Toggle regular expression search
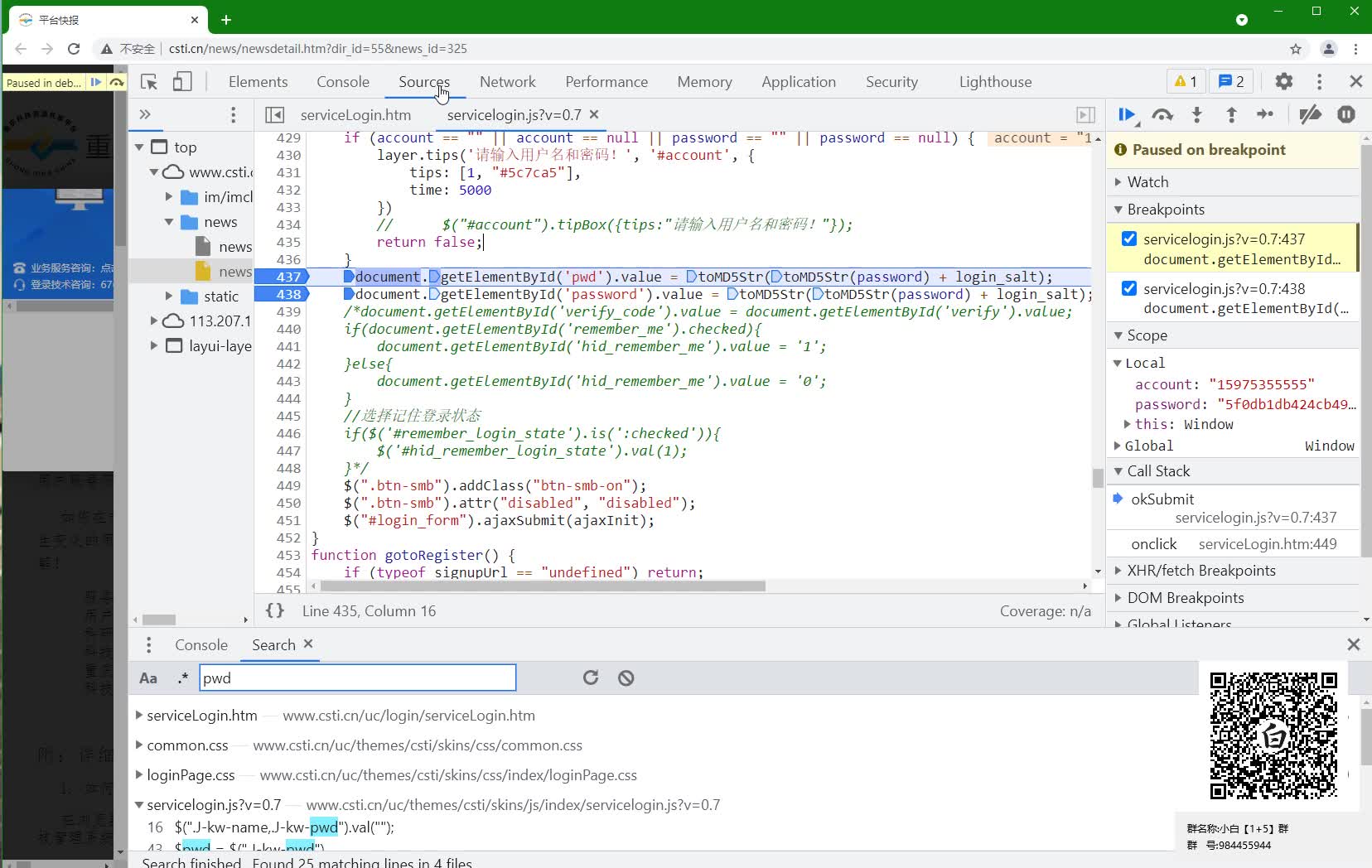This screenshot has width=1372, height=868. (183, 678)
